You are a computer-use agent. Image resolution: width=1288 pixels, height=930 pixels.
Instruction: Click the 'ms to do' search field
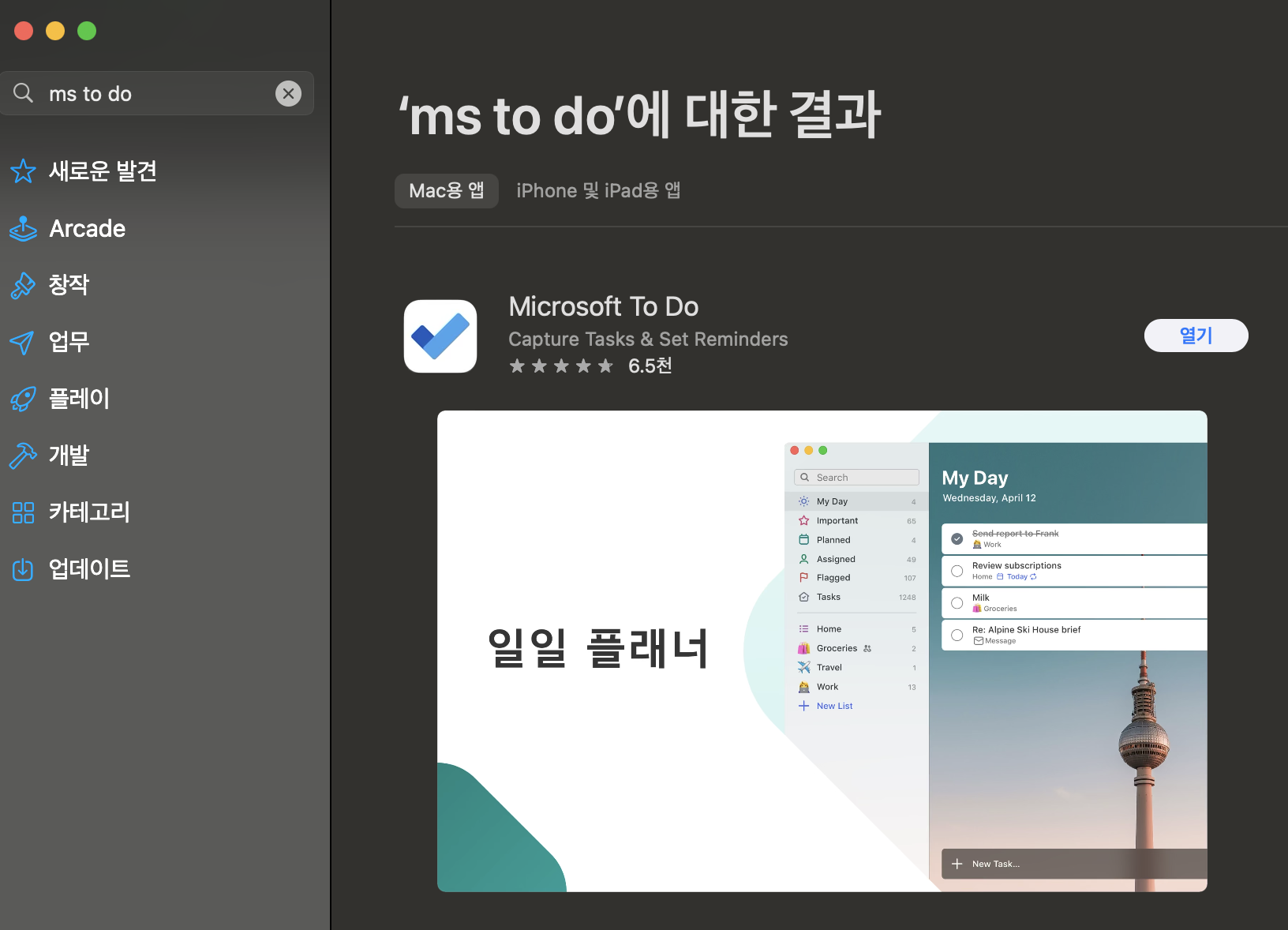click(157, 93)
